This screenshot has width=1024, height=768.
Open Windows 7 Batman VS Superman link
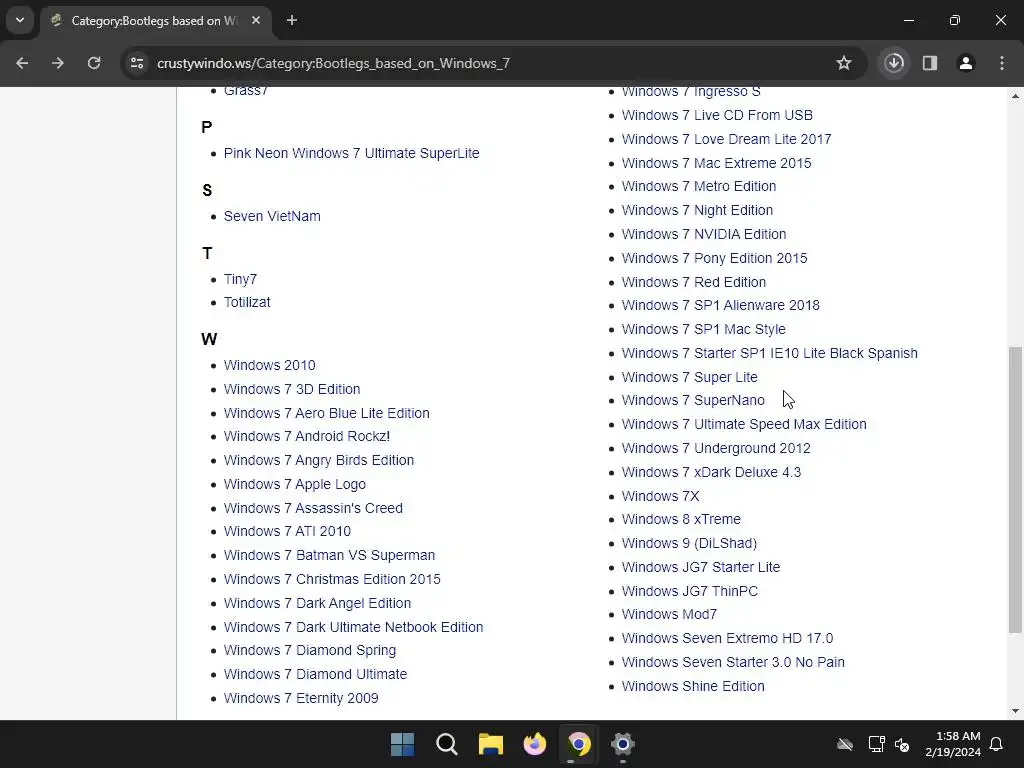329,555
